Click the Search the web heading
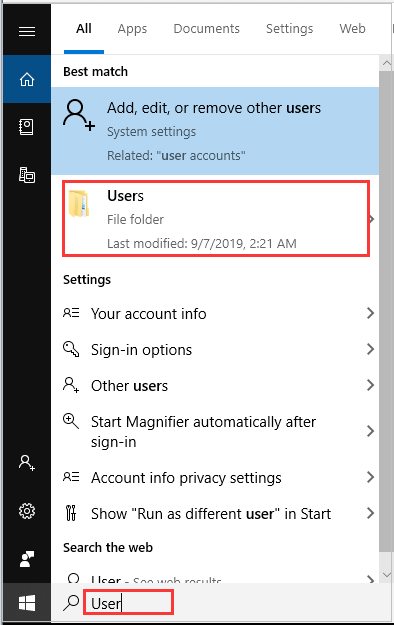Viewport: 394px width, 625px height. [x=108, y=547]
